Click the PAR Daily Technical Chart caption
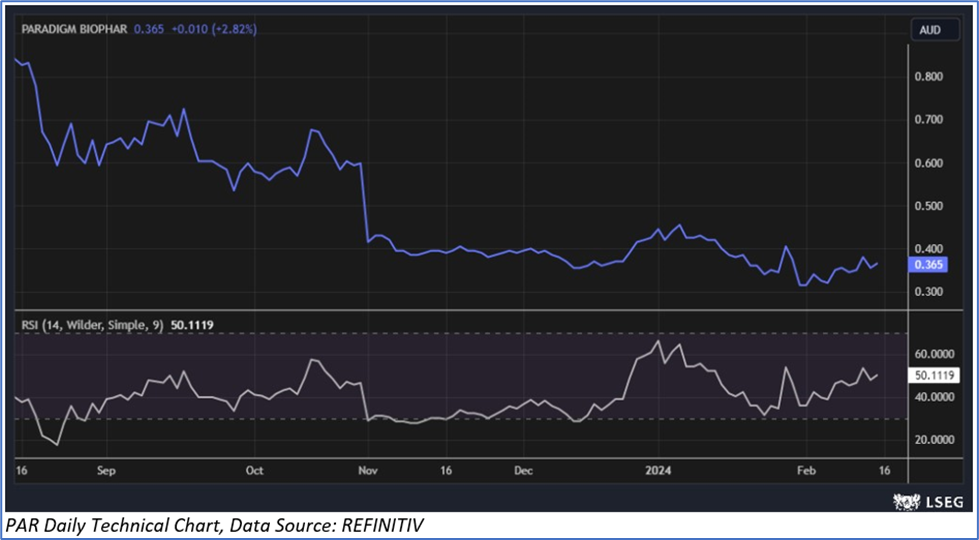The width and height of the screenshot is (979, 540). pos(214,526)
